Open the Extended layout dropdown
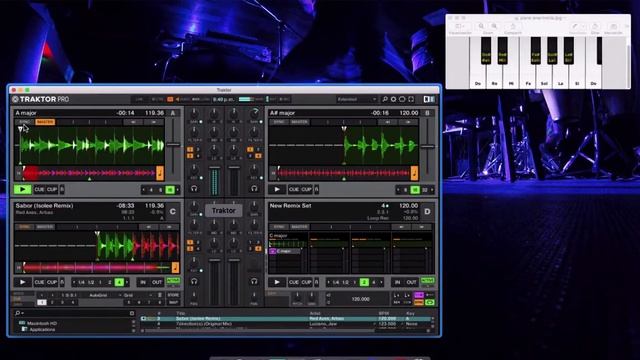This screenshot has width=640, height=360. click(x=357, y=99)
